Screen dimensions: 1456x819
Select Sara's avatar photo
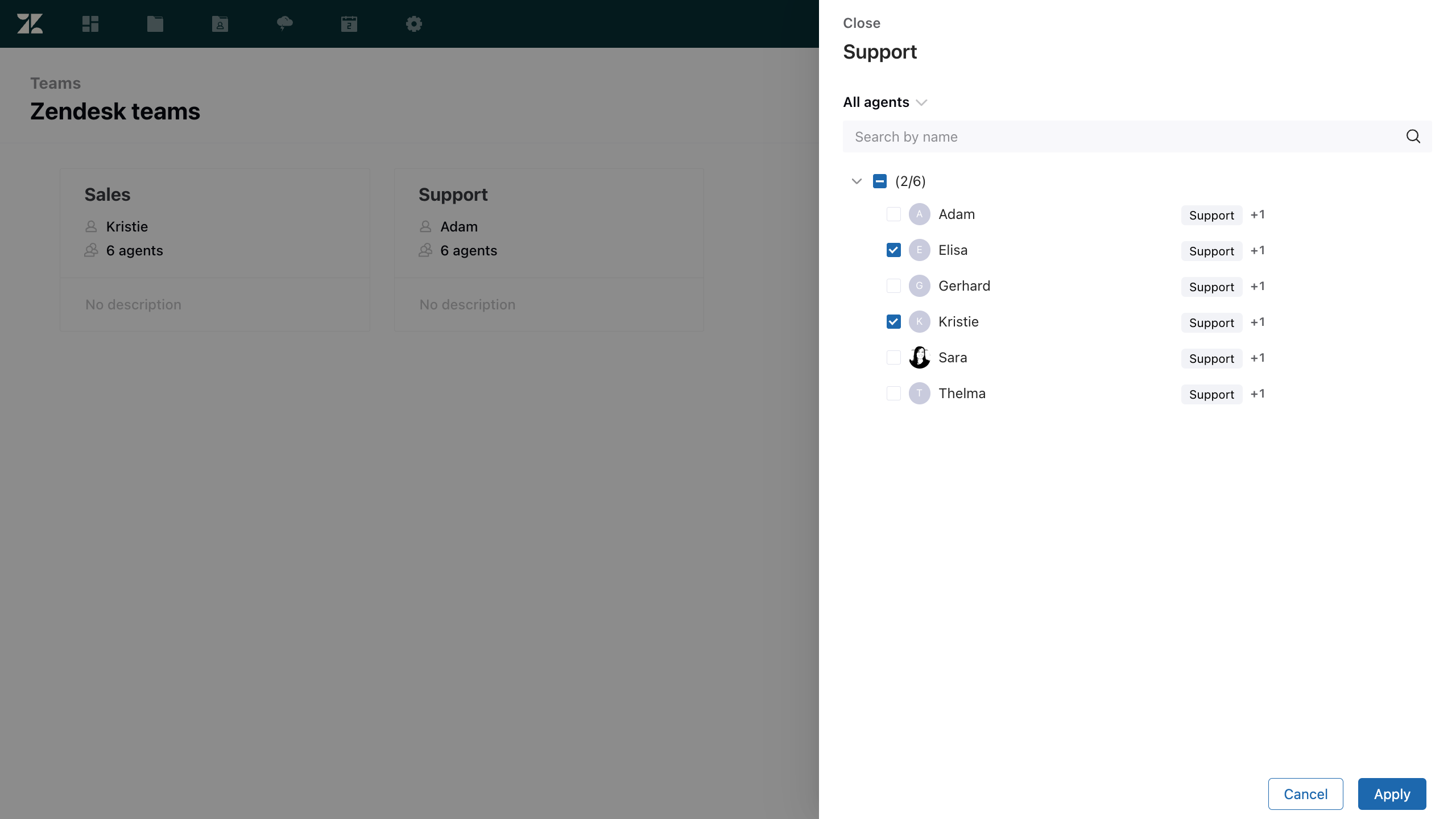click(x=919, y=358)
